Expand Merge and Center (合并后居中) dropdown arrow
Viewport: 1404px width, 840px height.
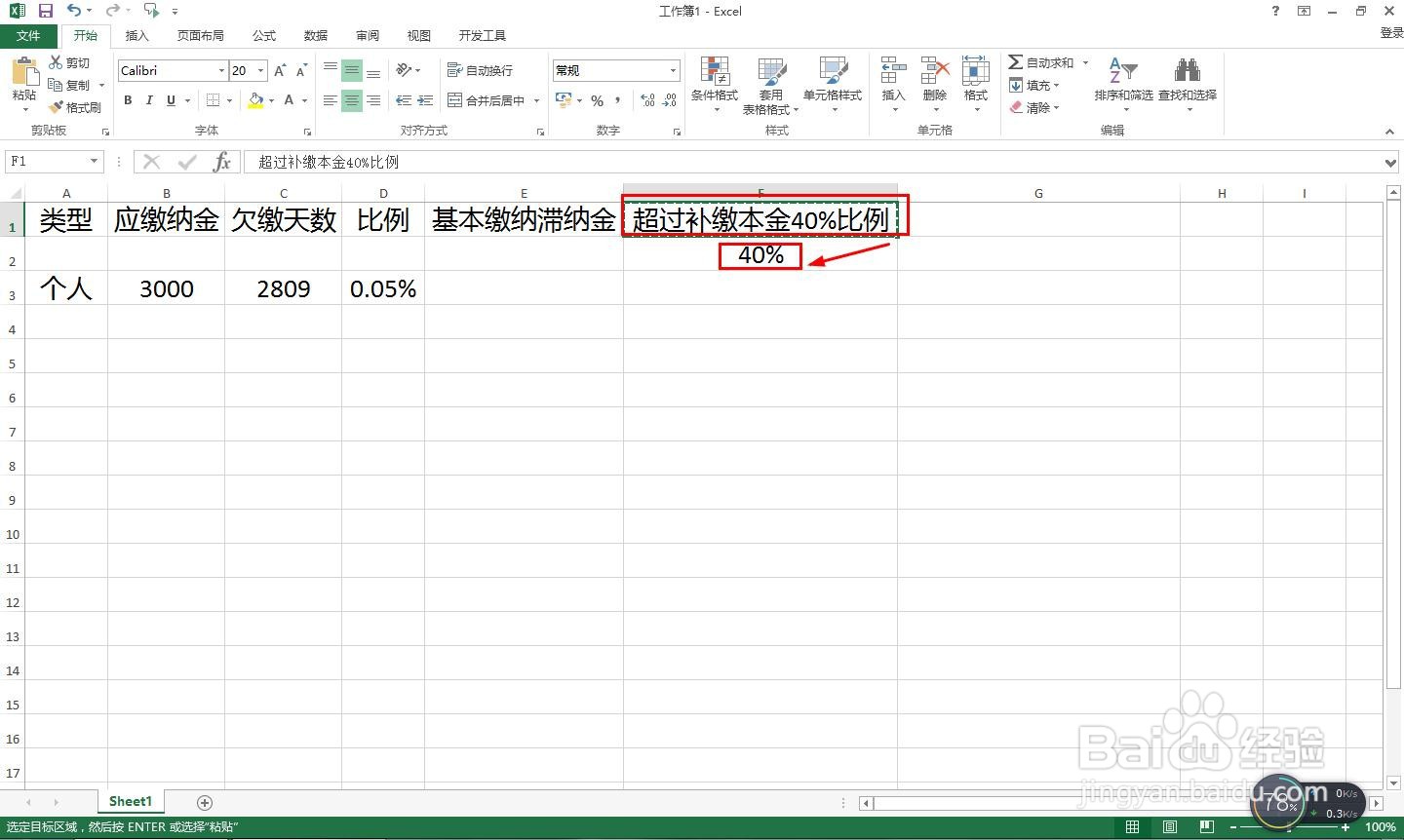[536, 100]
